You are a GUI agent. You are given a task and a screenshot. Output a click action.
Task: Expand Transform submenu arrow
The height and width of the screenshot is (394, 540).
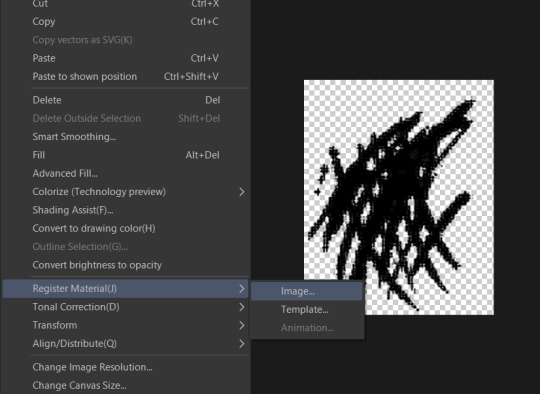pyautogui.click(x=242, y=325)
